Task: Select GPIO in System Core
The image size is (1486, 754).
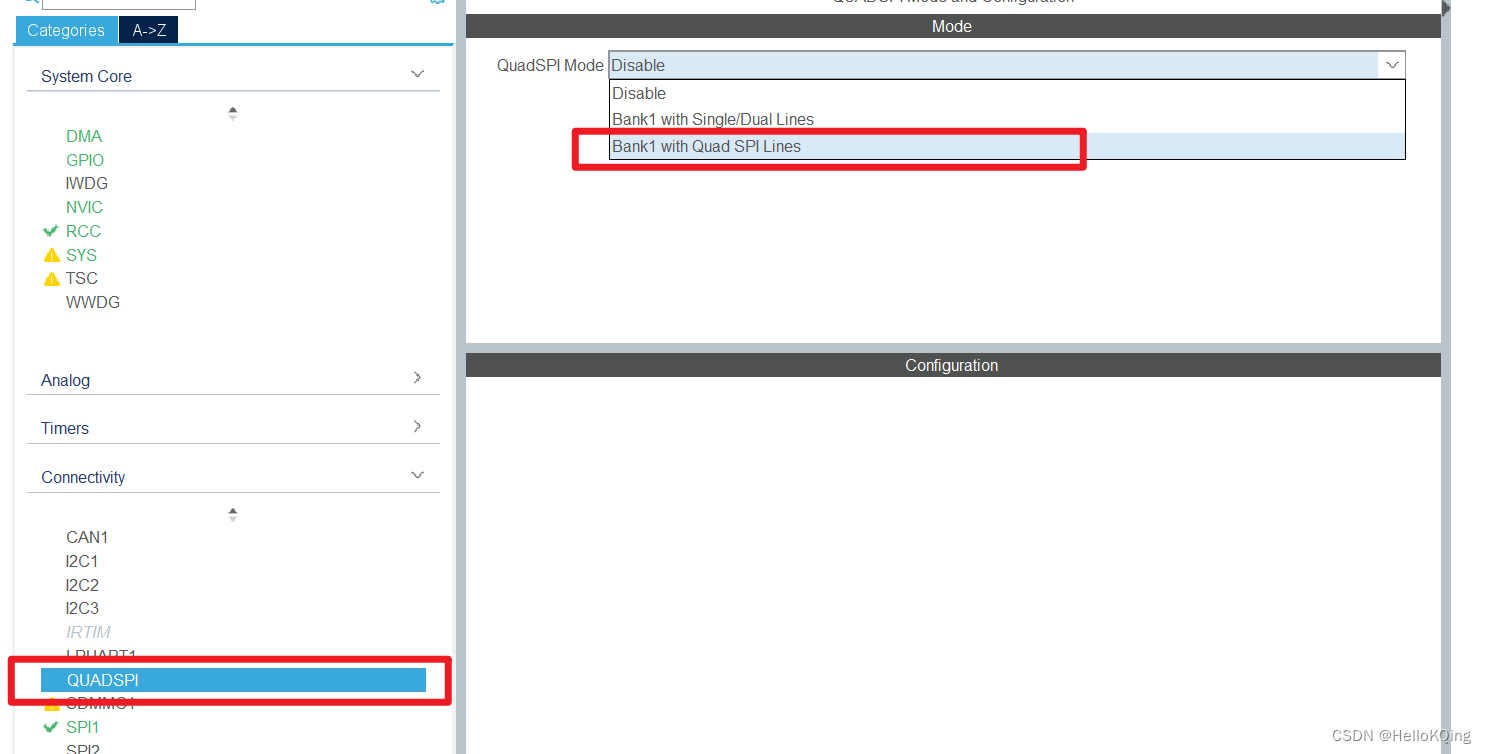Action: tap(85, 160)
